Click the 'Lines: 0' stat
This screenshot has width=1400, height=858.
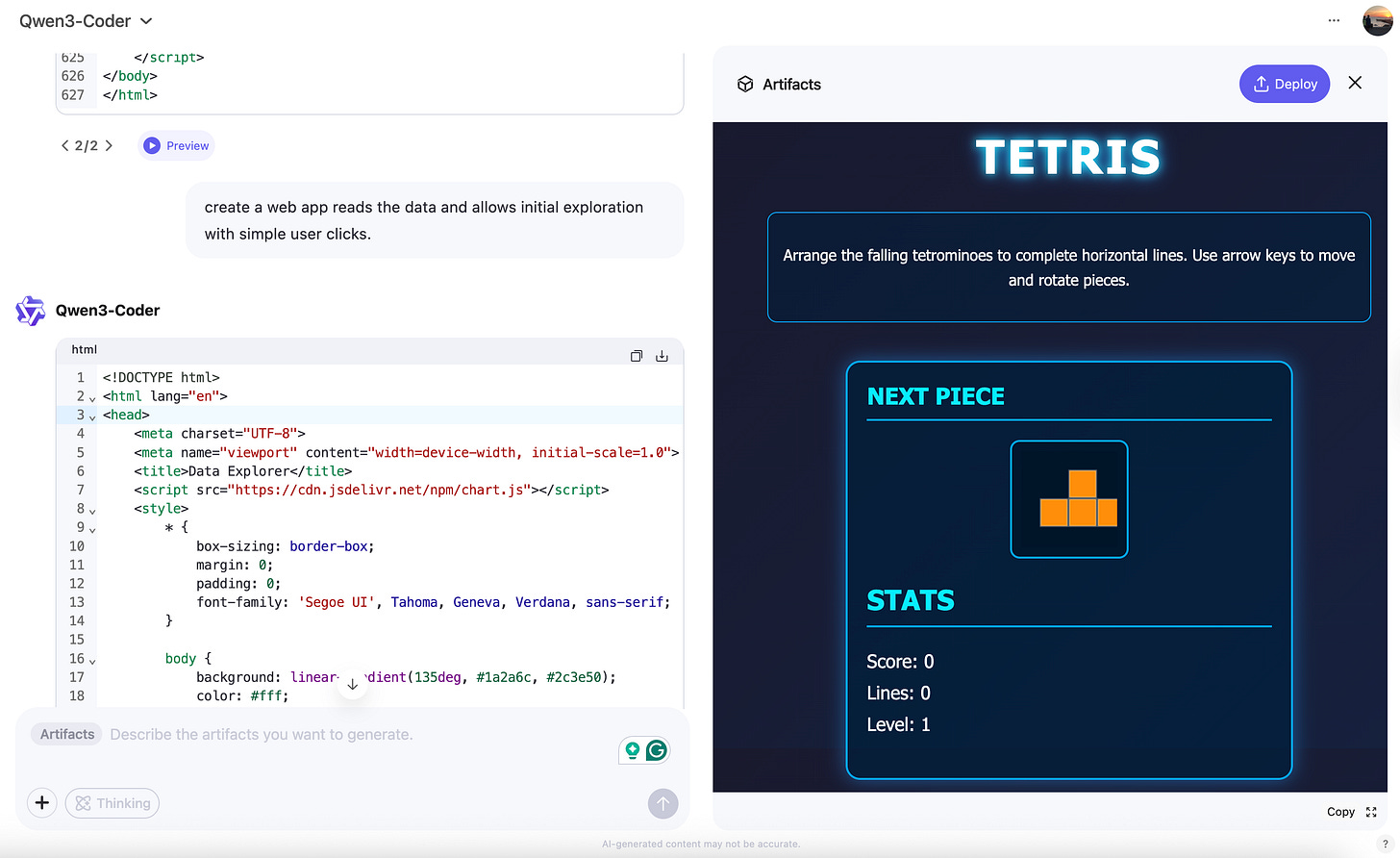(898, 694)
